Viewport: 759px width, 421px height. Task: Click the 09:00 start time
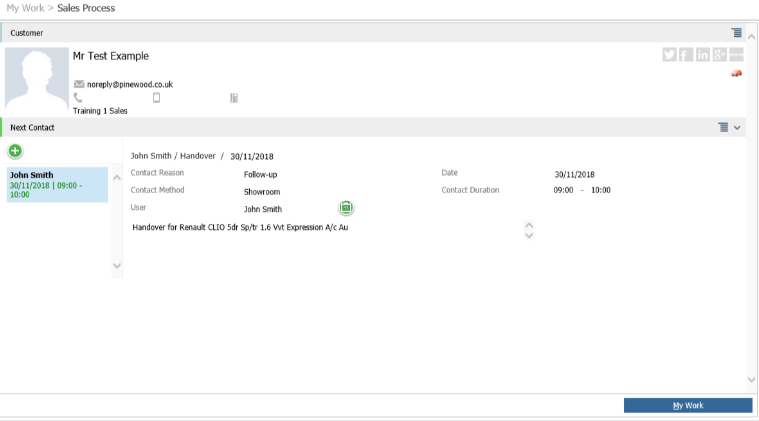[x=563, y=190]
